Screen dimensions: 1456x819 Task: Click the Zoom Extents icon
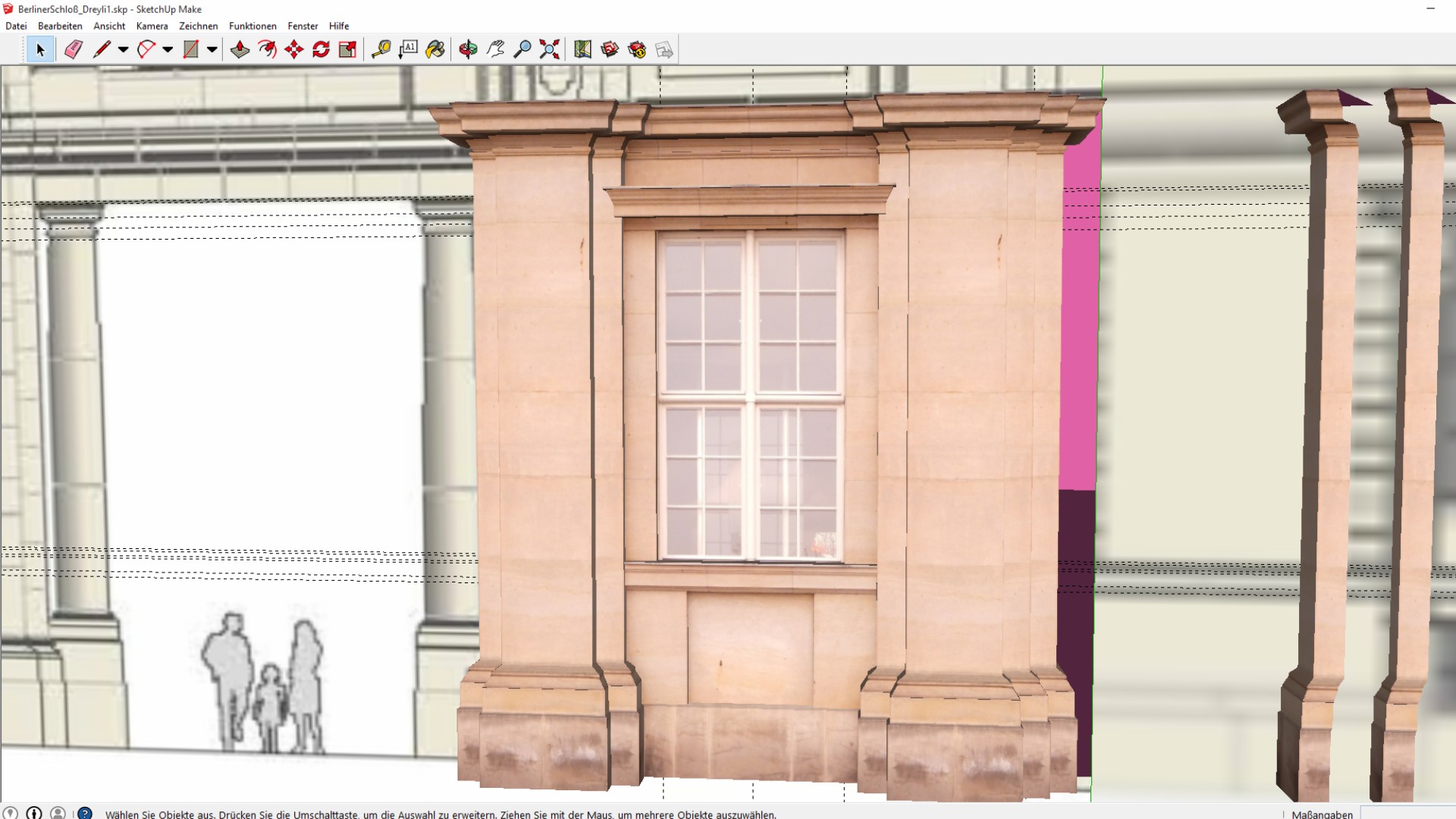click(x=550, y=50)
